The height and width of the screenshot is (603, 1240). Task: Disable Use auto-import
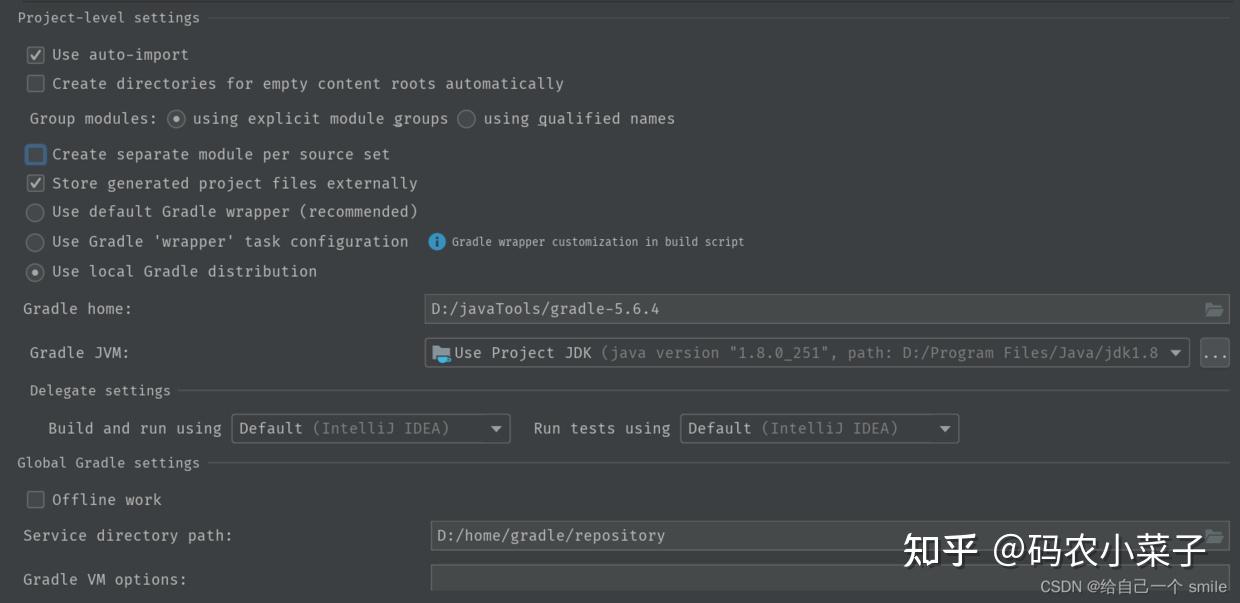[x=35, y=54]
